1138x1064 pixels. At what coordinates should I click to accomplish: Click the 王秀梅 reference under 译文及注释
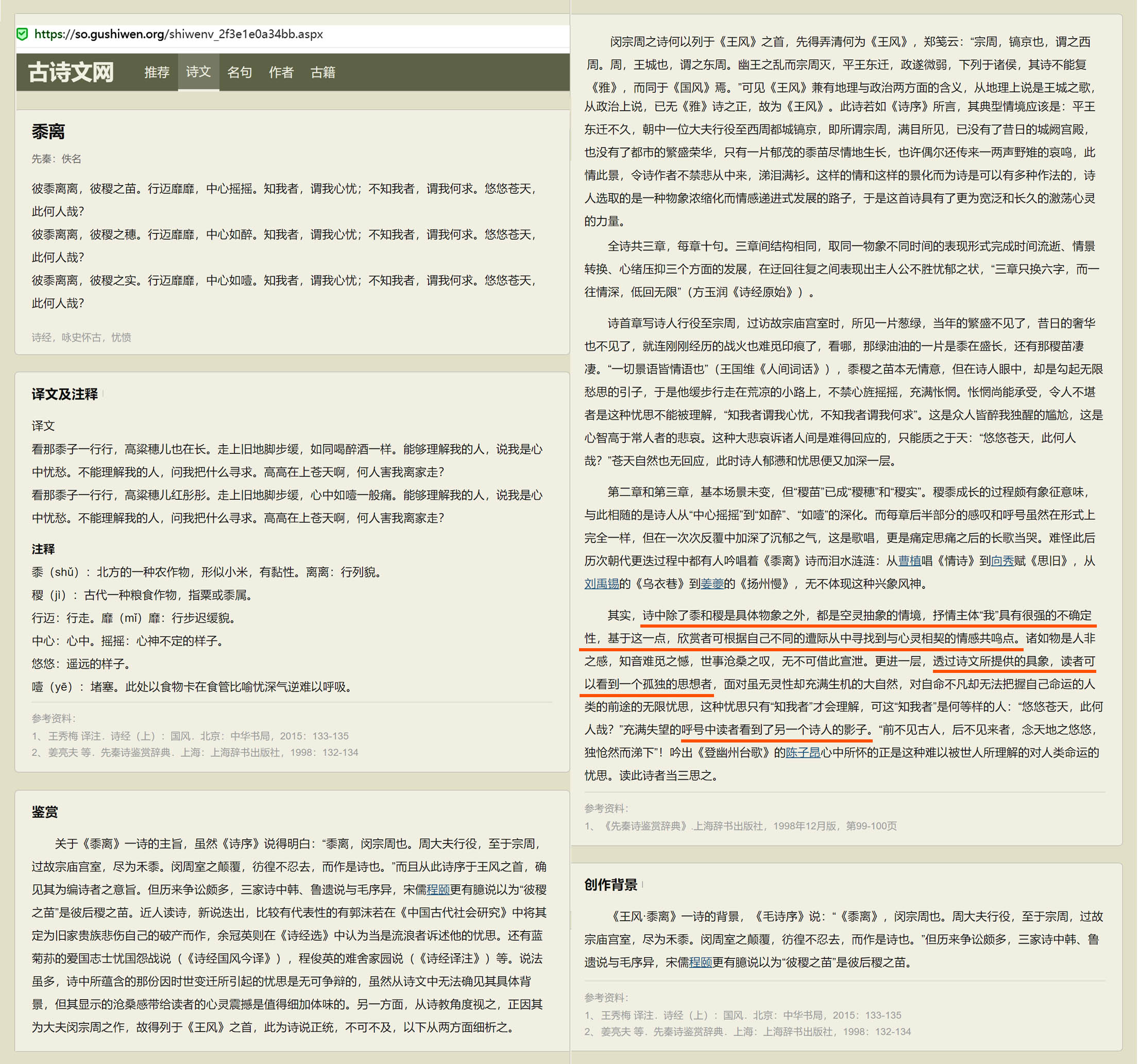coord(190,736)
